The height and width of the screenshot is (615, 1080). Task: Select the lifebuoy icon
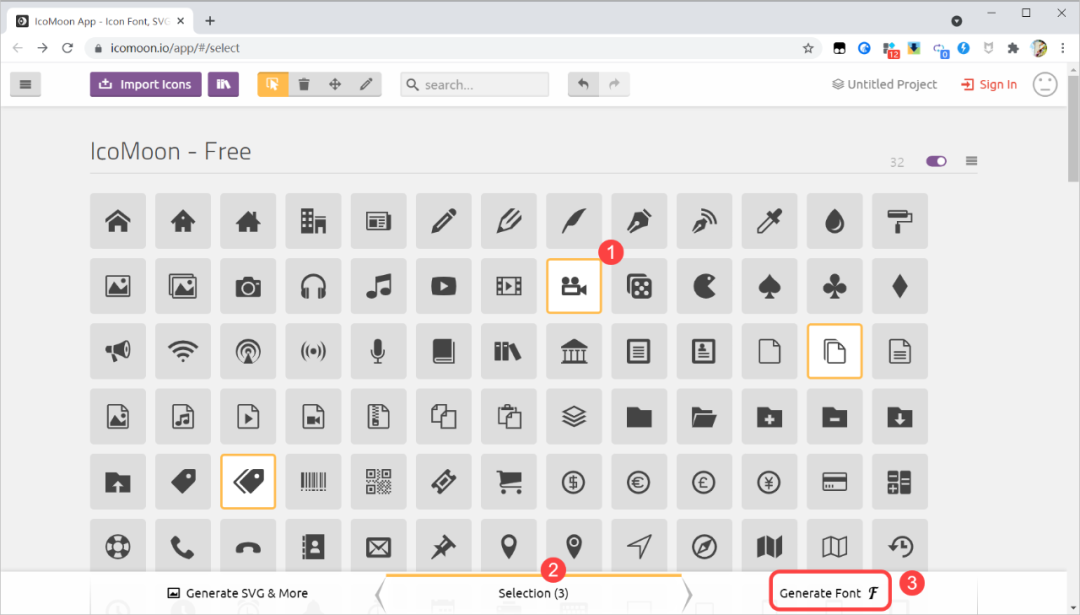pyautogui.click(x=118, y=546)
